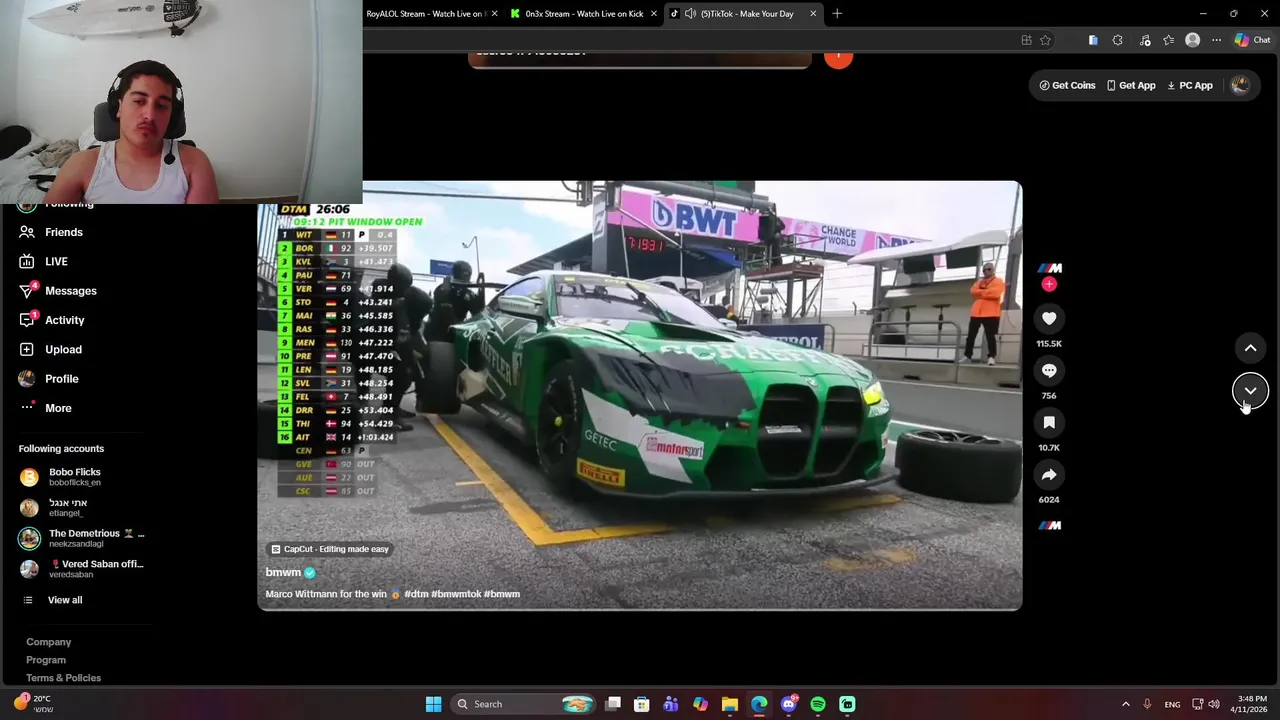Open File Explorer from taskbar
Viewport: 1280px width, 720px height.
730,704
